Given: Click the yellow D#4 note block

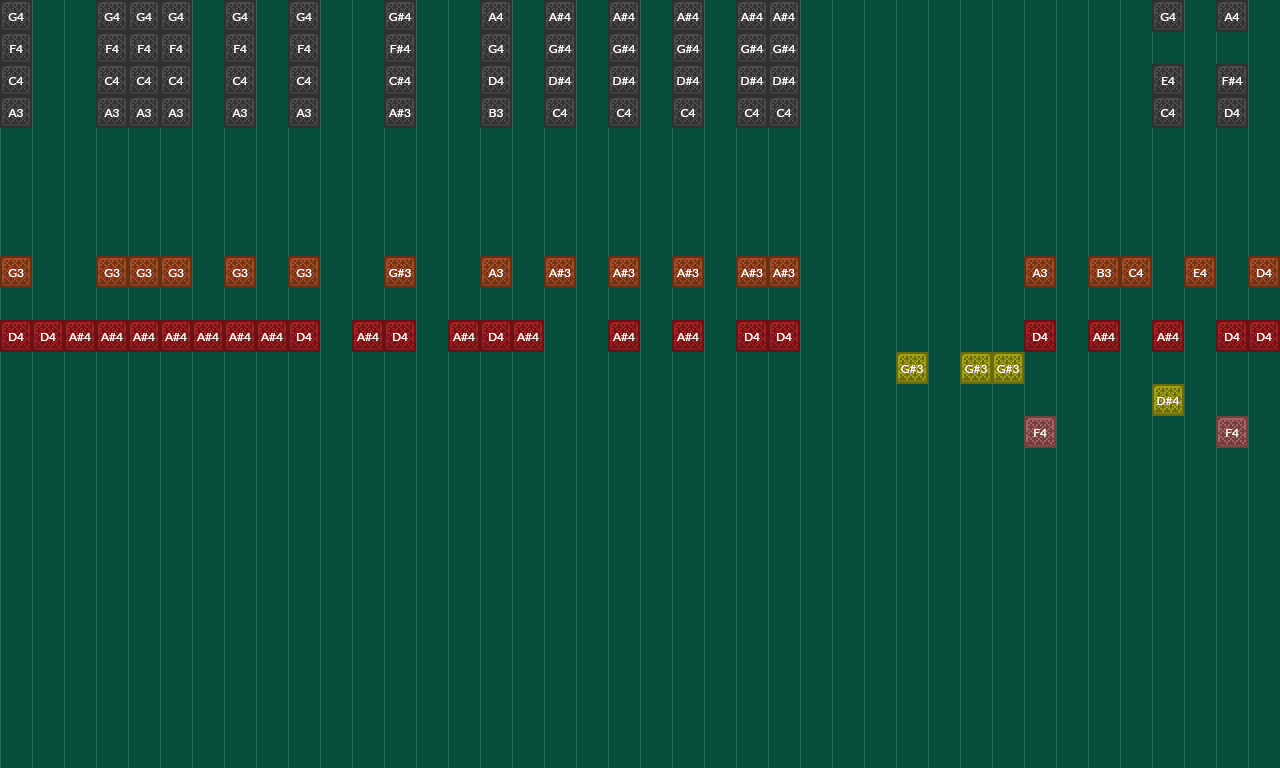Looking at the screenshot, I should (x=1168, y=400).
